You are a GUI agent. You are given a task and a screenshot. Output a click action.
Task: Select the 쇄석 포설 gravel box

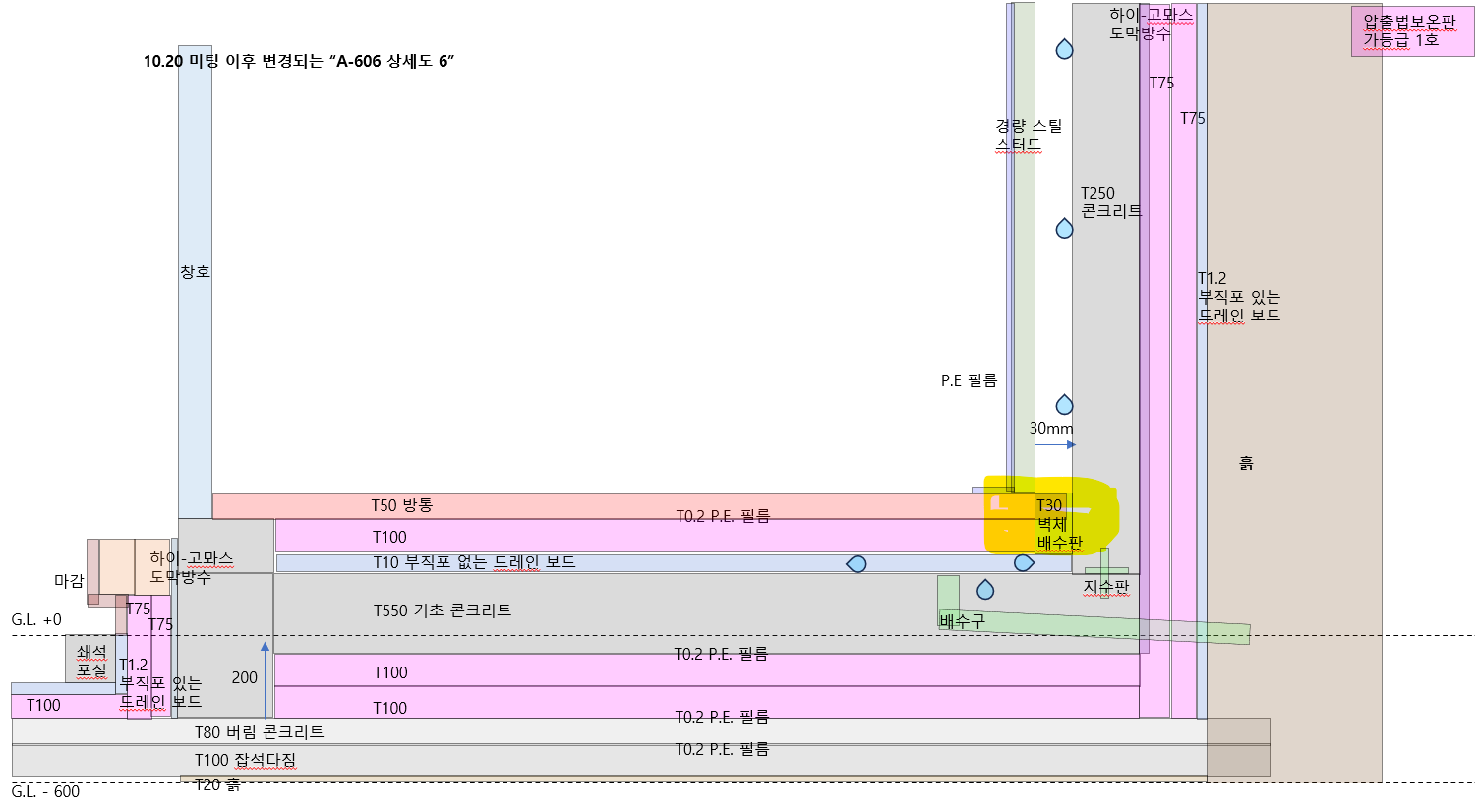(90, 661)
